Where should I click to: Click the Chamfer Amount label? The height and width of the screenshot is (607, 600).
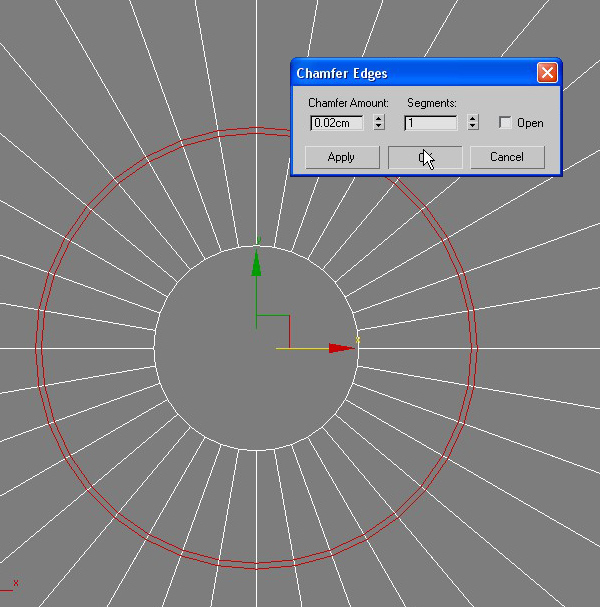[348, 103]
